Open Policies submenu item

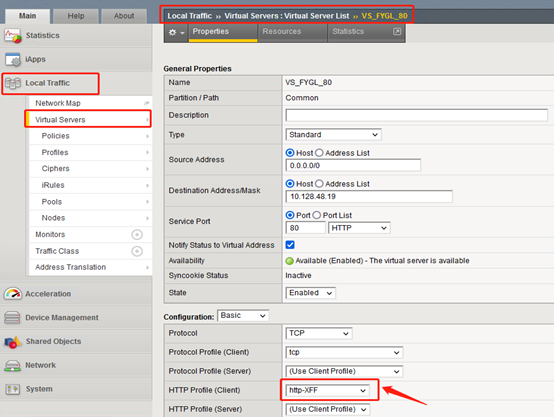(91, 136)
